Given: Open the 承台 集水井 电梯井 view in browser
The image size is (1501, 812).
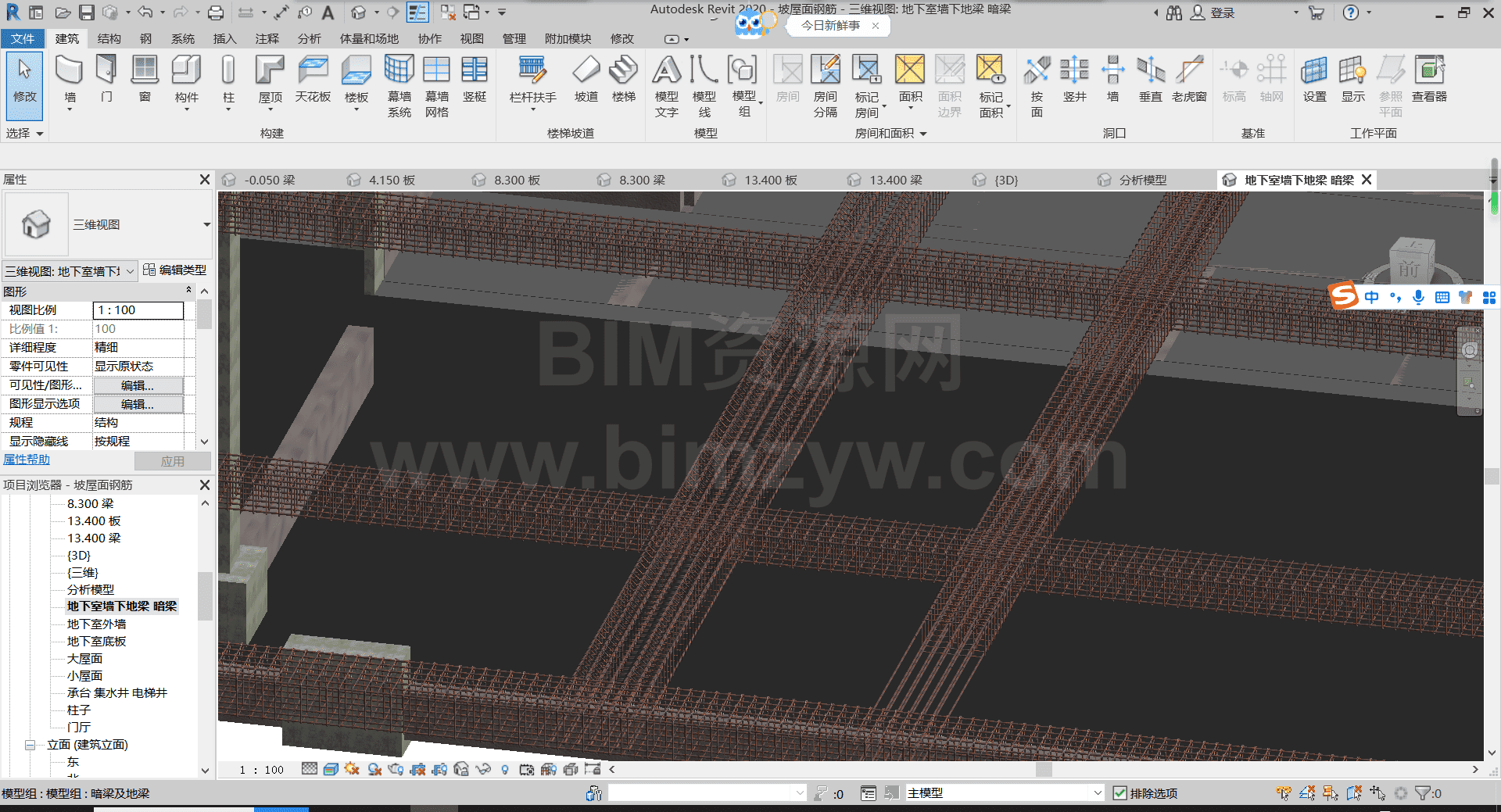Looking at the screenshot, I should [x=117, y=693].
